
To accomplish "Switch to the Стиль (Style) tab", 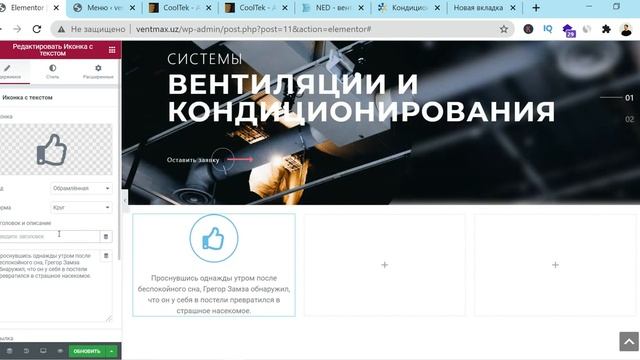I will pyautogui.click(x=53, y=72).
